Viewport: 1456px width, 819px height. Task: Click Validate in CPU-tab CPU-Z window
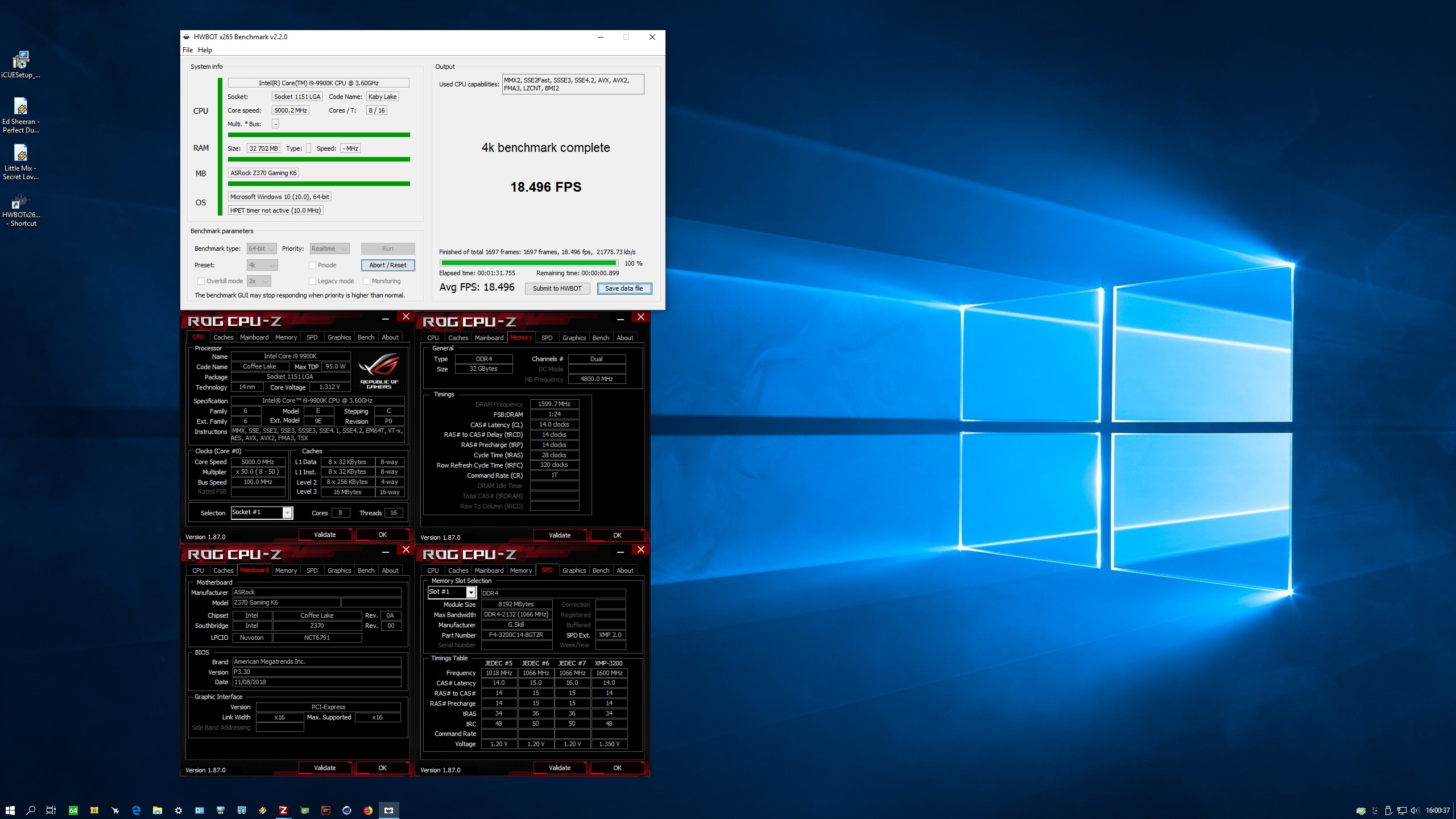tap(325, 535)
